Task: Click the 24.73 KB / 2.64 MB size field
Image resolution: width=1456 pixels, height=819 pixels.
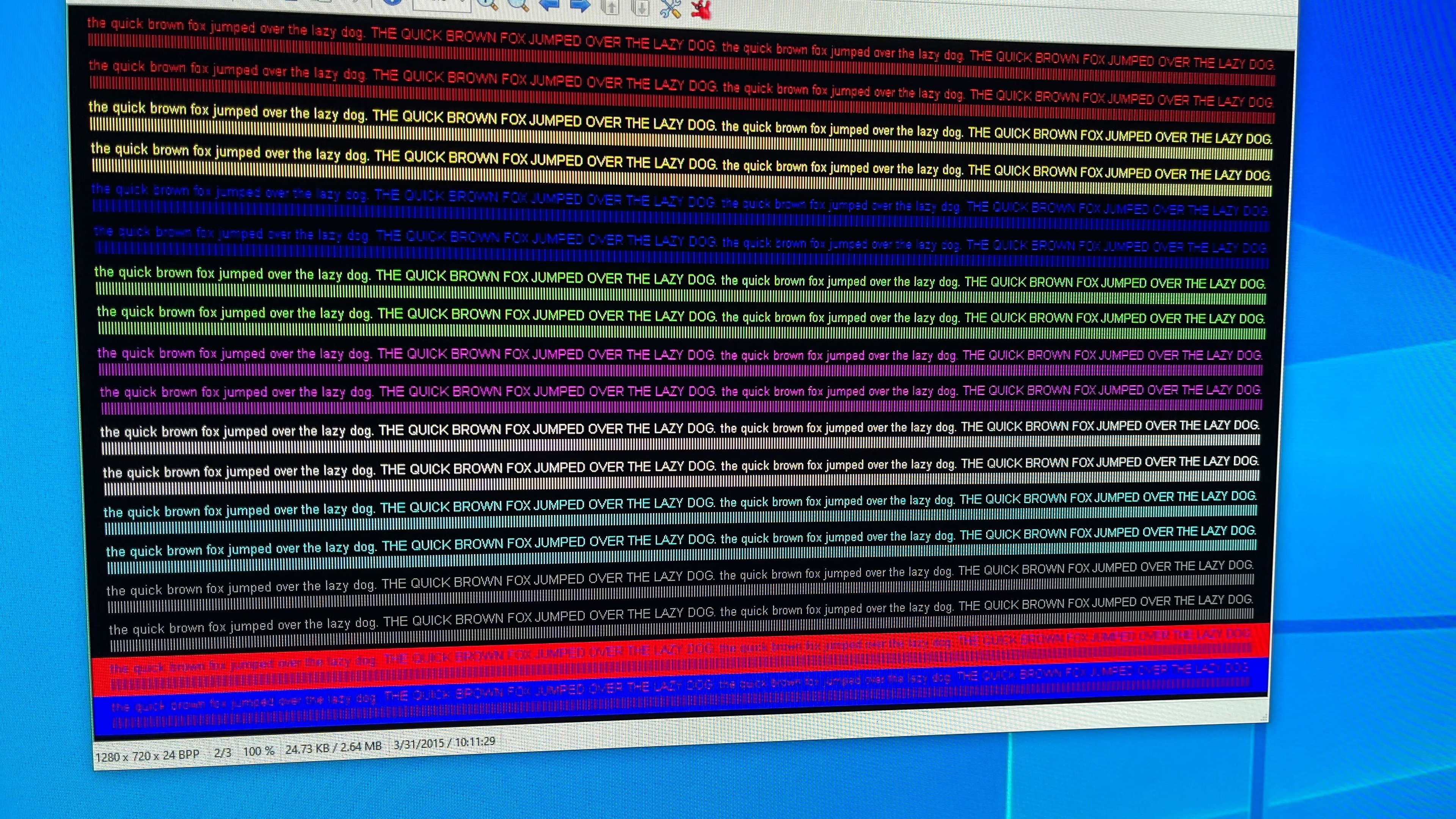Action: click(333, 748)
